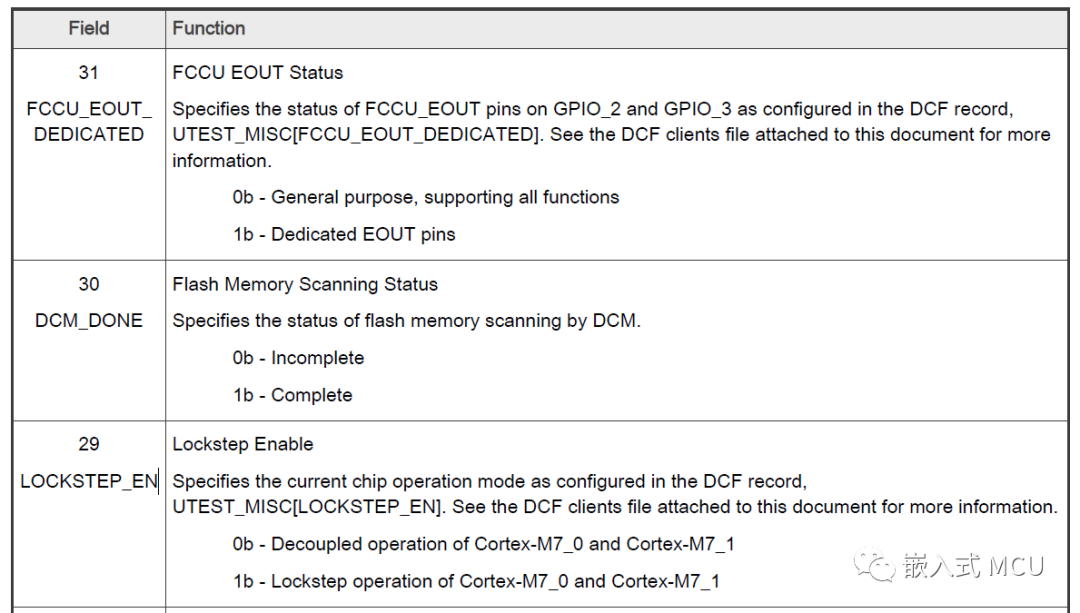Select the "0b - Incomplete" value line

[298, 358]
